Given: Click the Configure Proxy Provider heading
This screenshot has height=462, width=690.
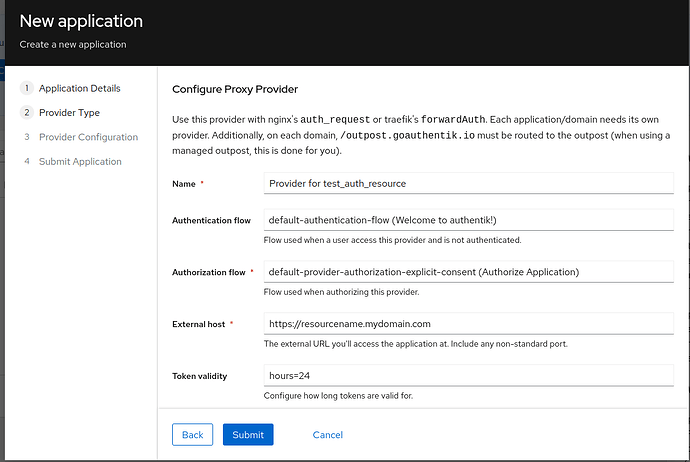Looking at the screenshot, I should (x=235, y=89).
